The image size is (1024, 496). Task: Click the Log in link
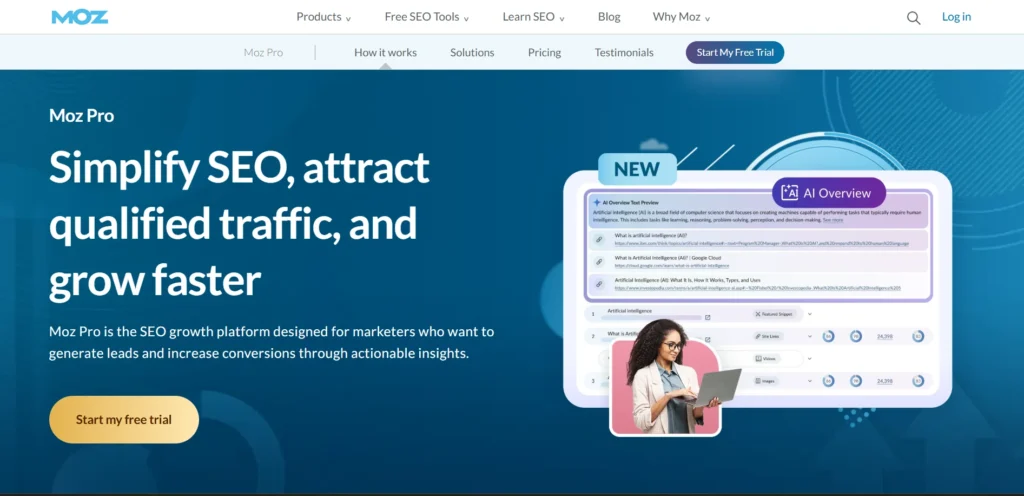click(956, 17)
